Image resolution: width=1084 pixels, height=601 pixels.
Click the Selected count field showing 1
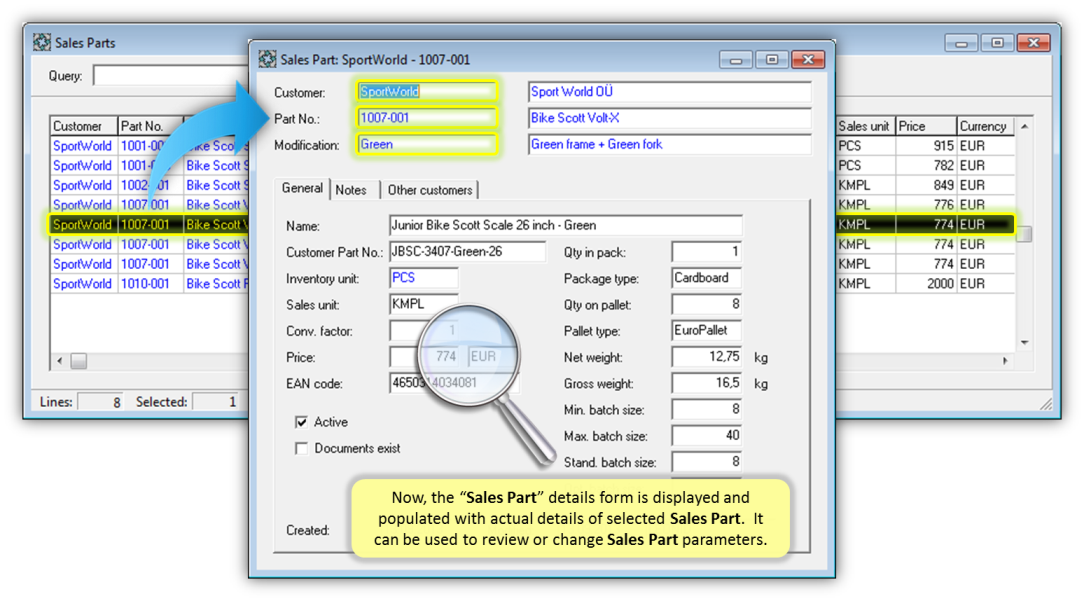pyautogui.click(x=216, y=402)
